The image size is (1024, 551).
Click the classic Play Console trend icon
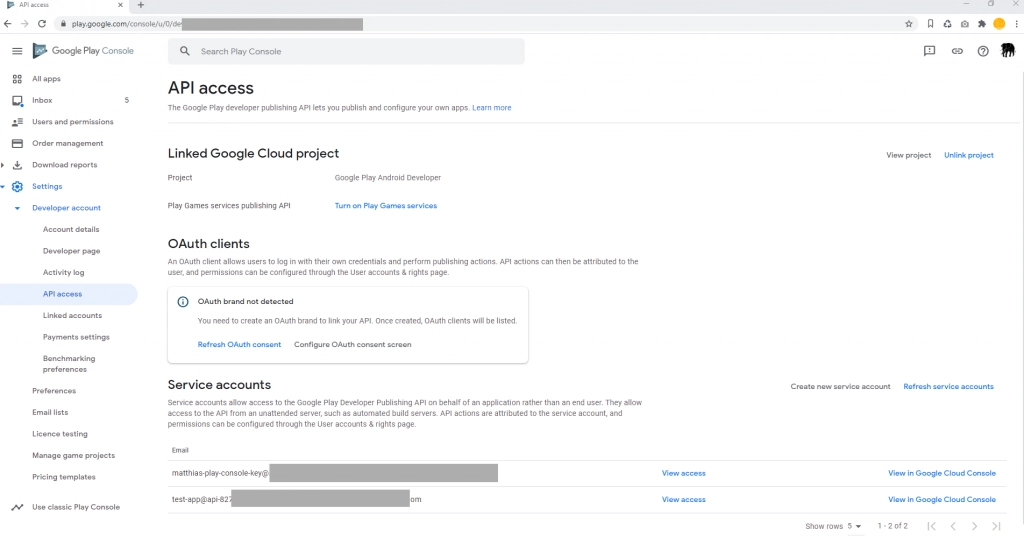click(x=17, y=507)
